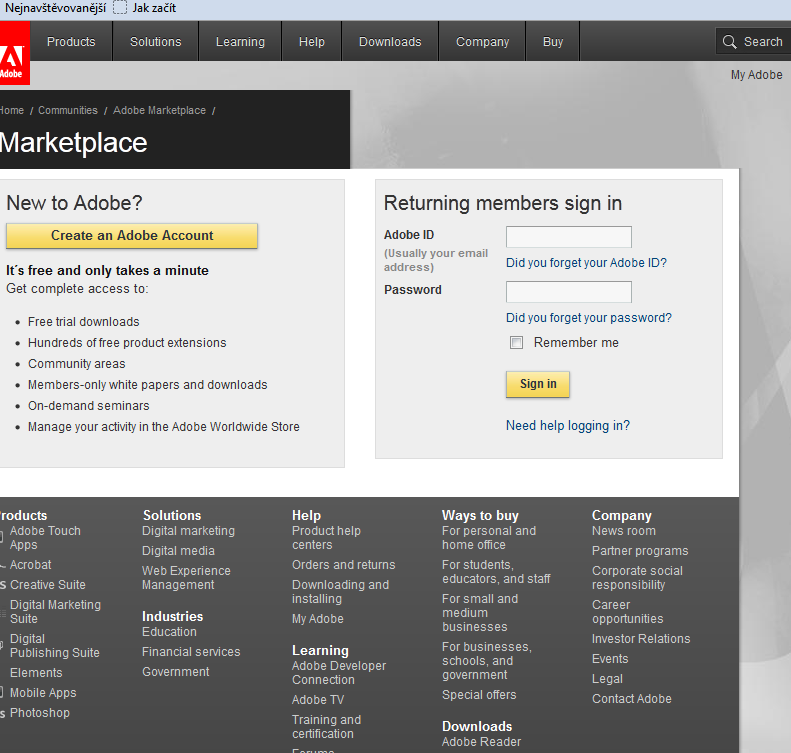Screen dimensions: 791x753
Task: Open Jak začít bookmark
Action: tap(154, 8)
